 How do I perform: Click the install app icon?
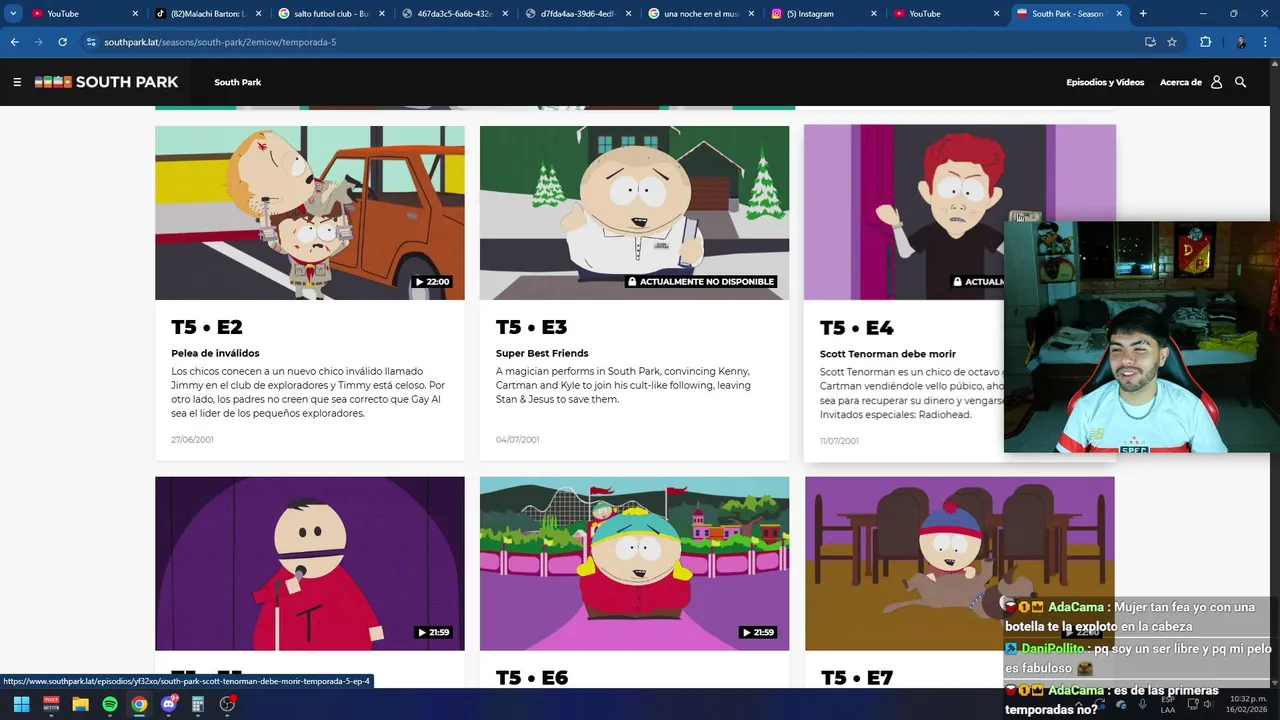(1150, 42)
